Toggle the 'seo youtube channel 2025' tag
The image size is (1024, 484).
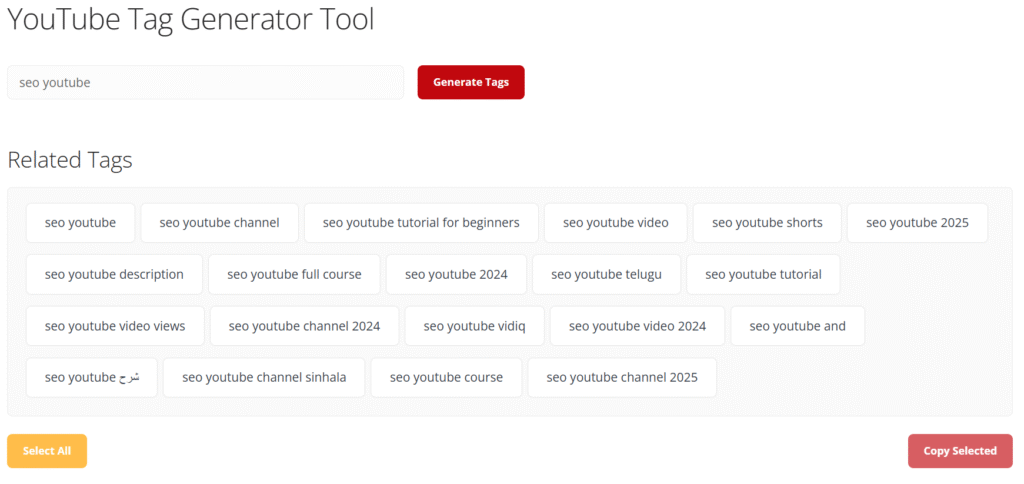click(x=622, y=378)
